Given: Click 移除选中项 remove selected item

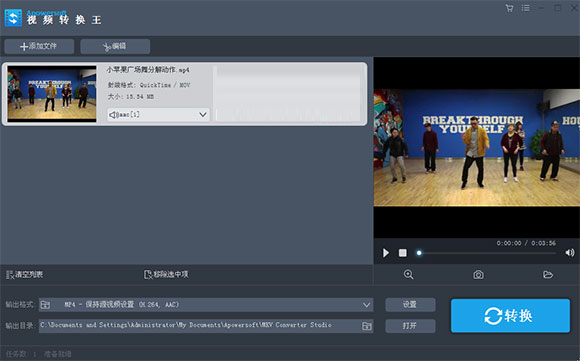Looking at the screenshot, I should coord(166,274).
